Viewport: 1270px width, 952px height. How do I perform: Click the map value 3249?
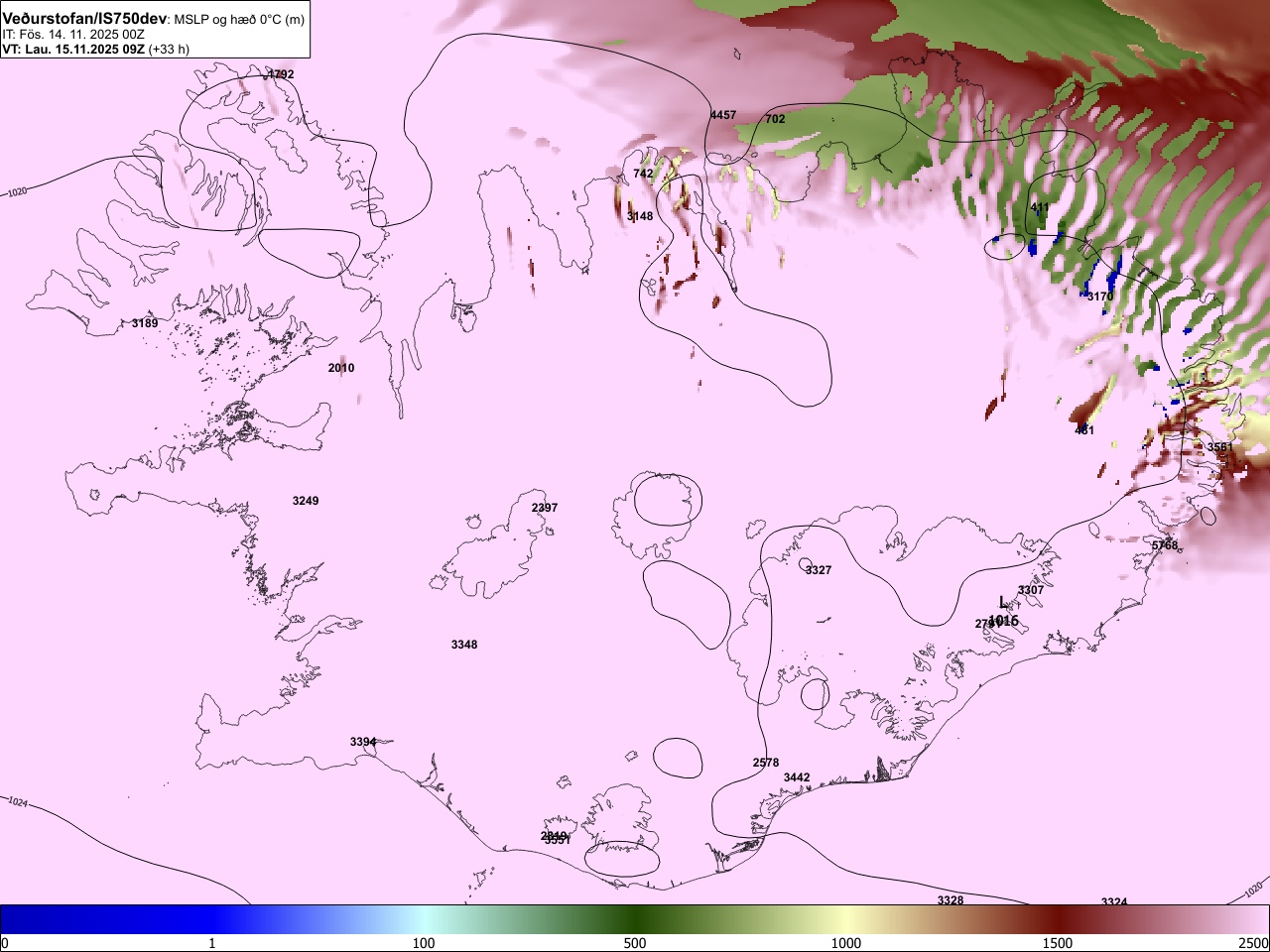(306, 501)
